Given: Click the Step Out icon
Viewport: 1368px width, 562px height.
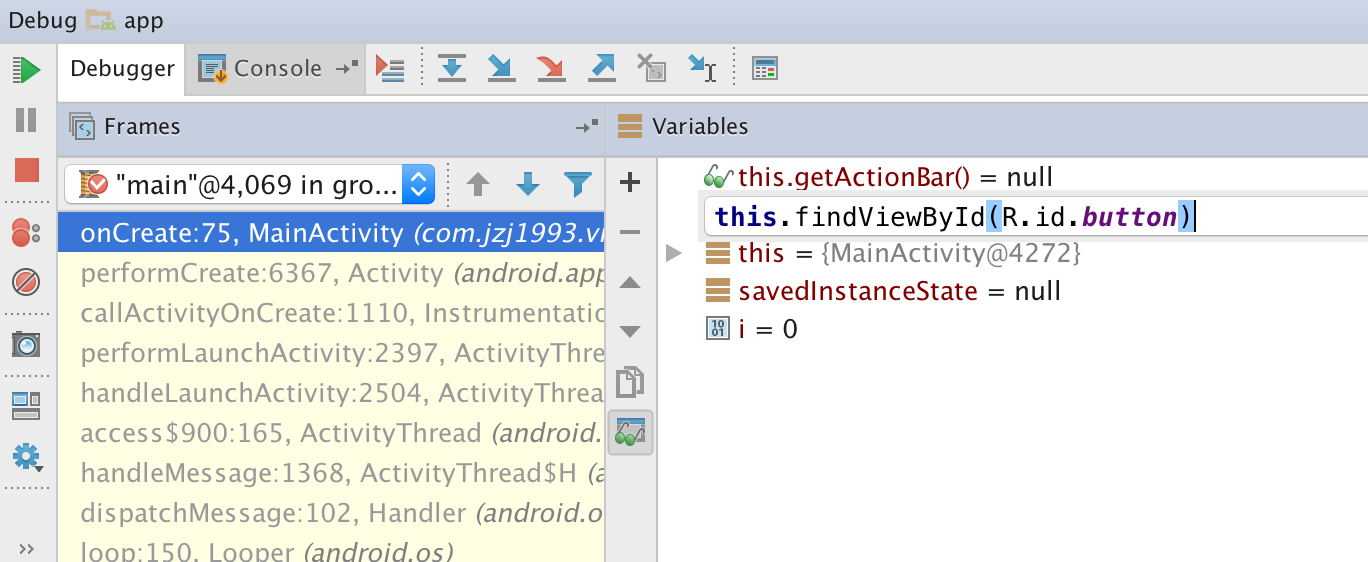Looking at the screenshot, I should 602,68.
